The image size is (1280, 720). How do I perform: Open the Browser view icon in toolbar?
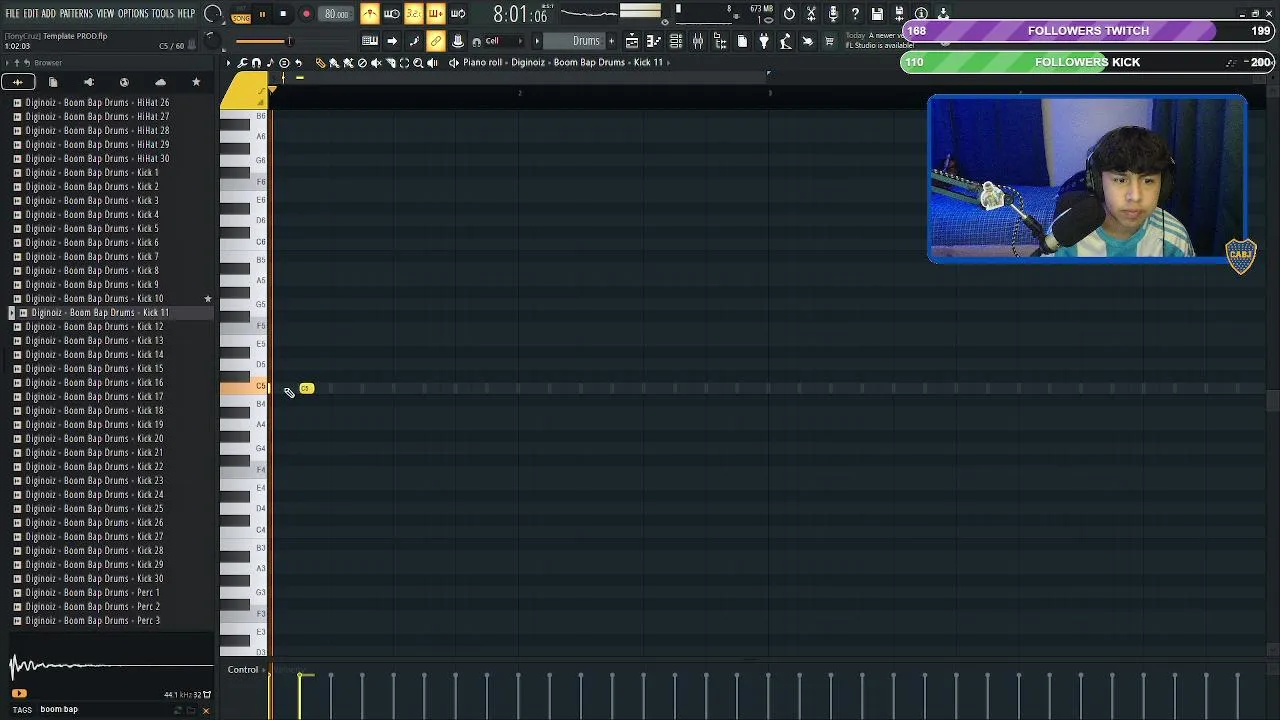pos(720,41)
